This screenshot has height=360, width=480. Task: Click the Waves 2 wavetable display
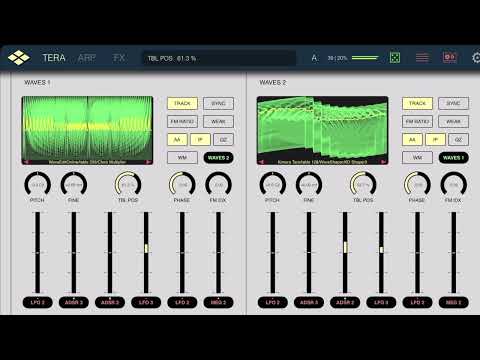(x=323, y=130)
